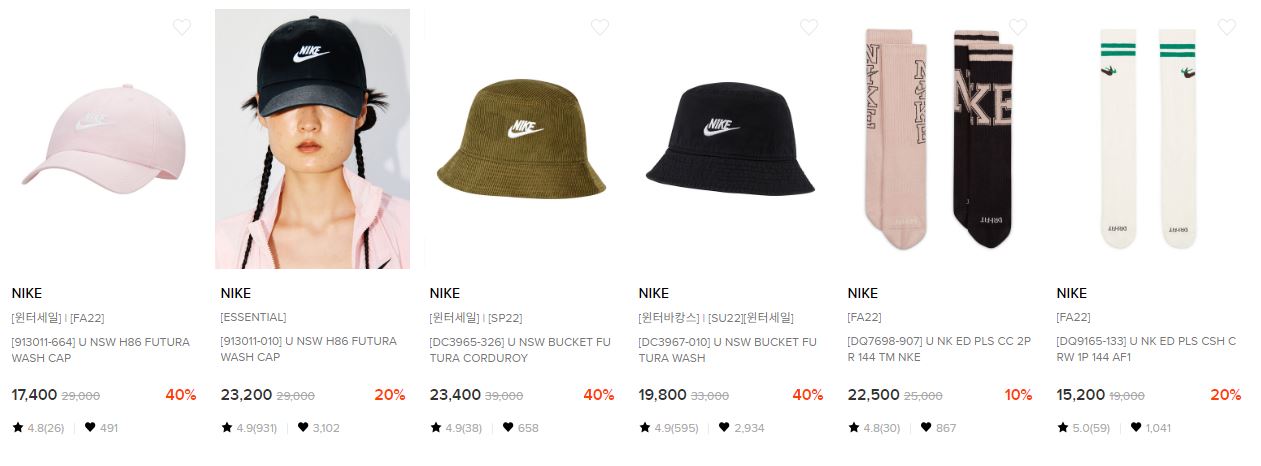Open the DQ9165-133 AF1 socks product title
1261x466 pixels.
[1146, 349]
